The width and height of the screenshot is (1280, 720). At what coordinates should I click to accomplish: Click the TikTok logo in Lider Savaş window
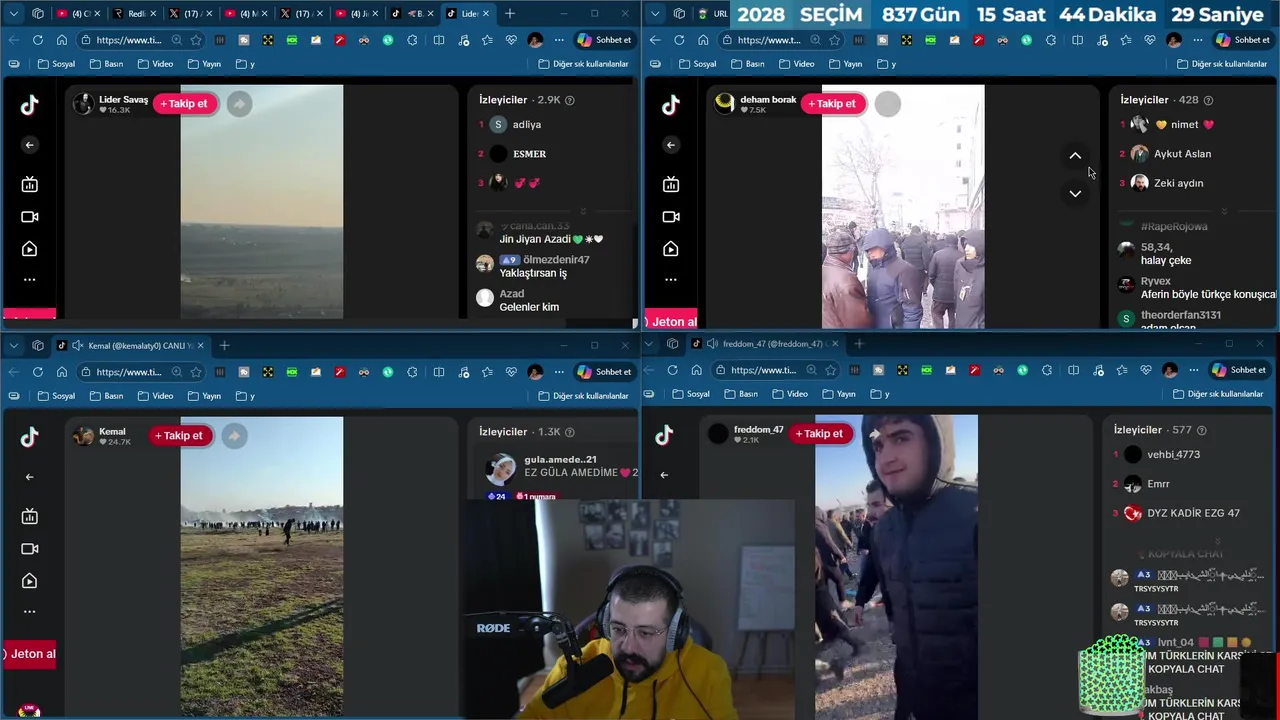pyautogui.click(x=29, y=106)
